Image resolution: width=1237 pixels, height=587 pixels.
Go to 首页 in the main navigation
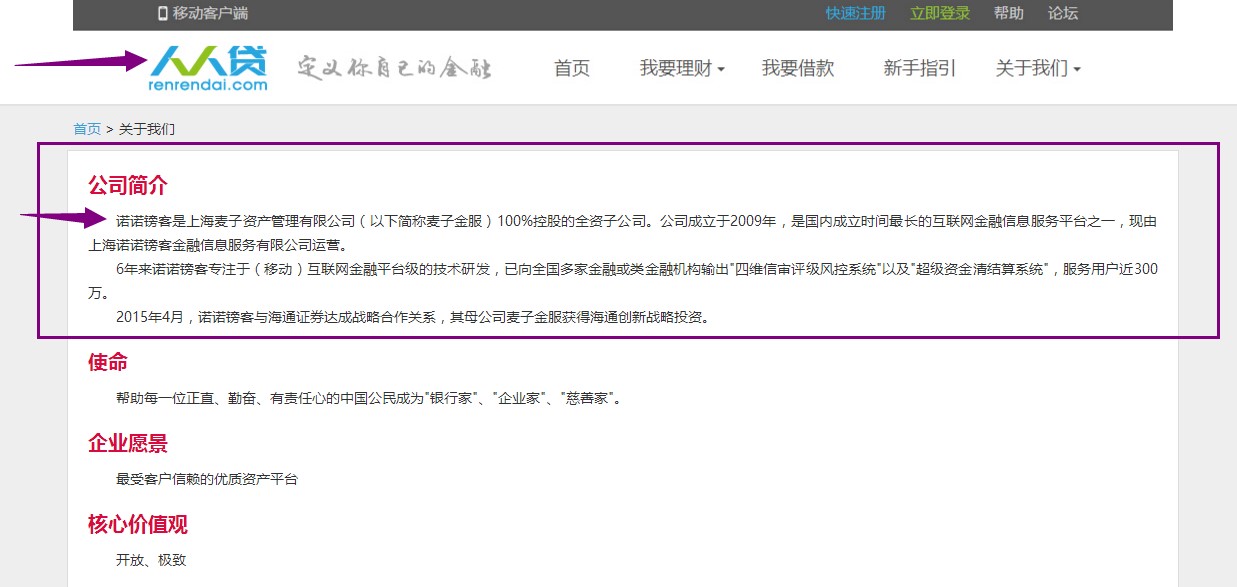tap(572, 68)
